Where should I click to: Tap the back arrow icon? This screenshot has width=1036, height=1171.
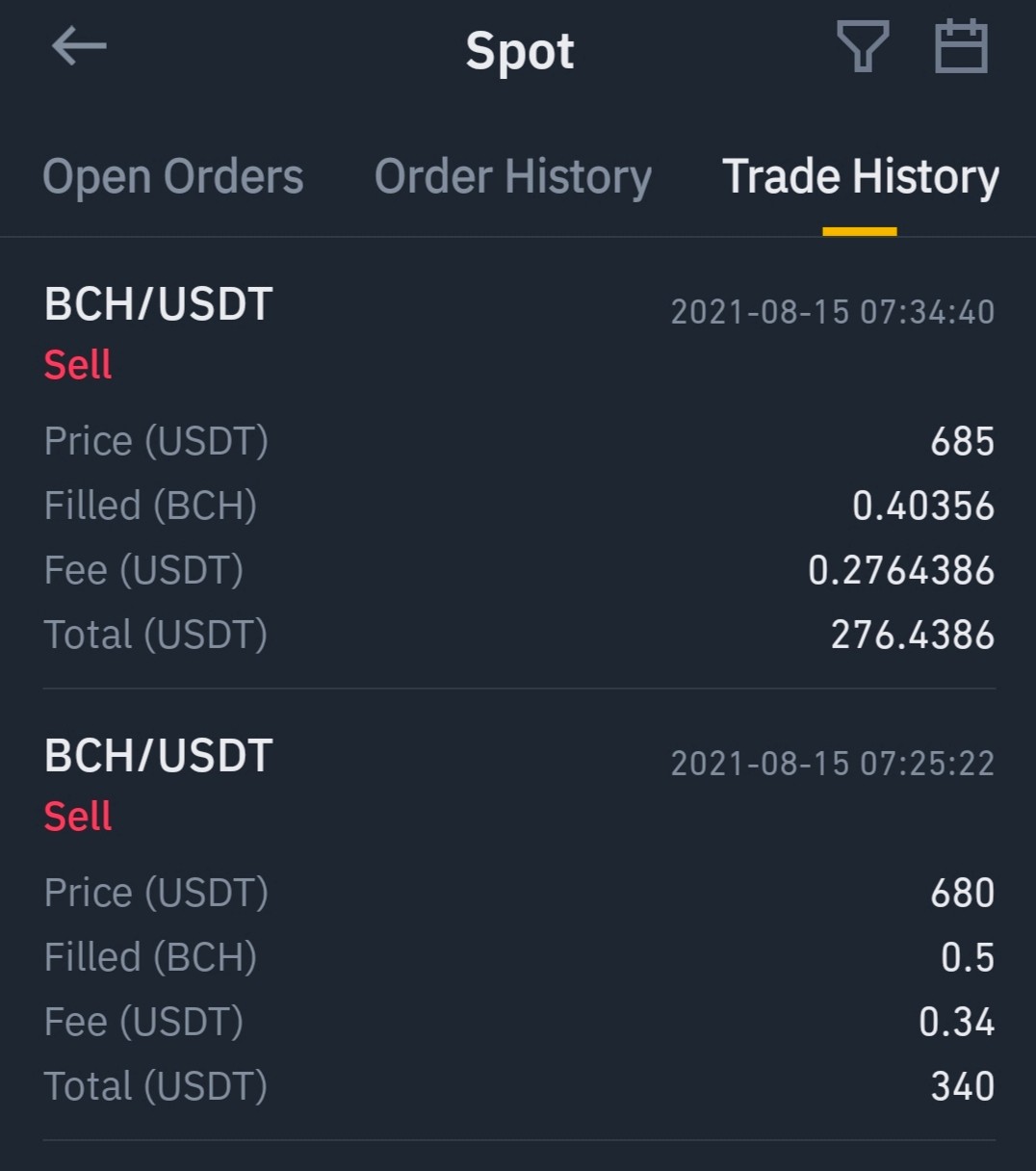tap(79, 46)
